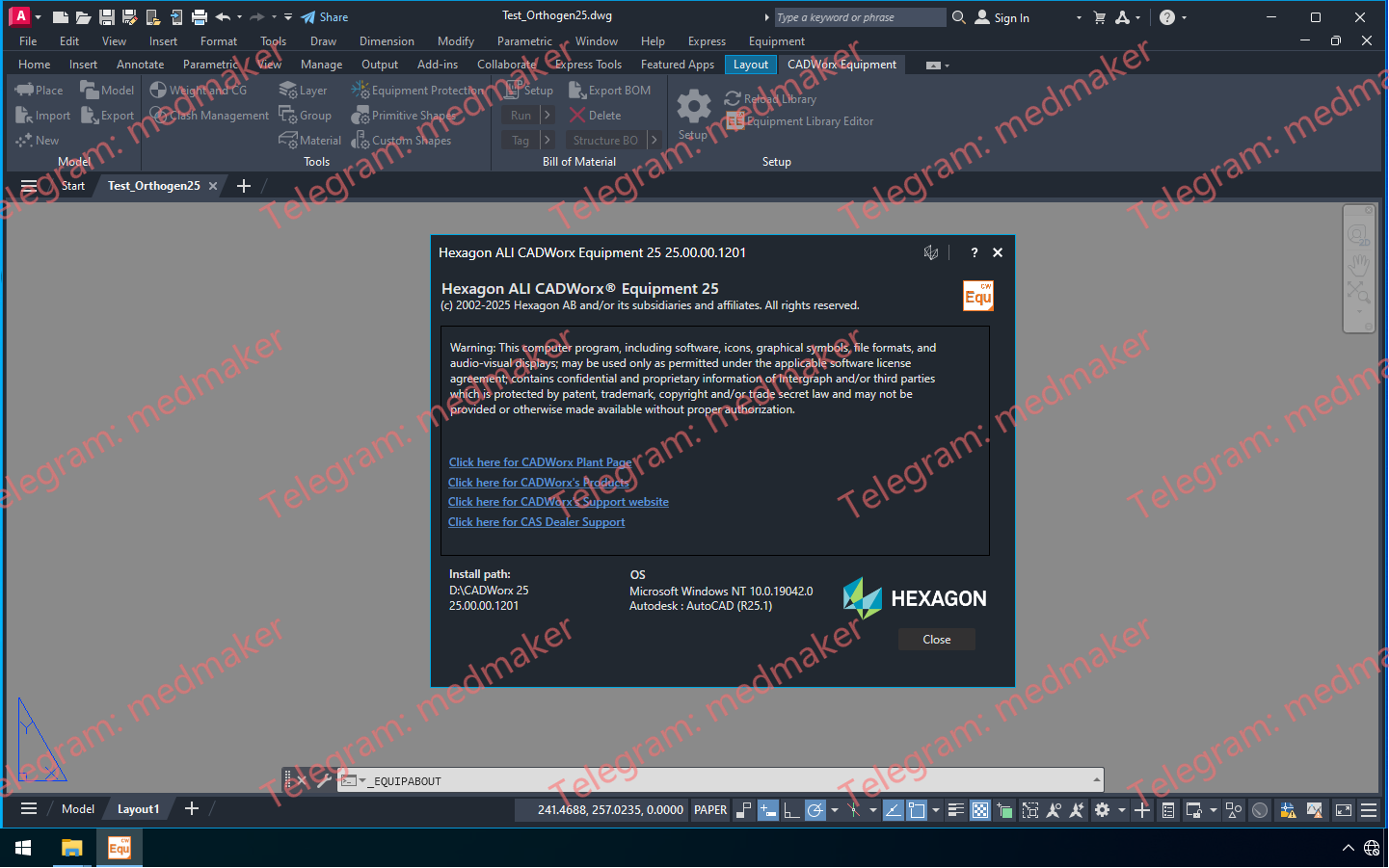Click the Place equipment tool
The height and width of the screenshot is (868, 1389).
[x=39, y=91]
